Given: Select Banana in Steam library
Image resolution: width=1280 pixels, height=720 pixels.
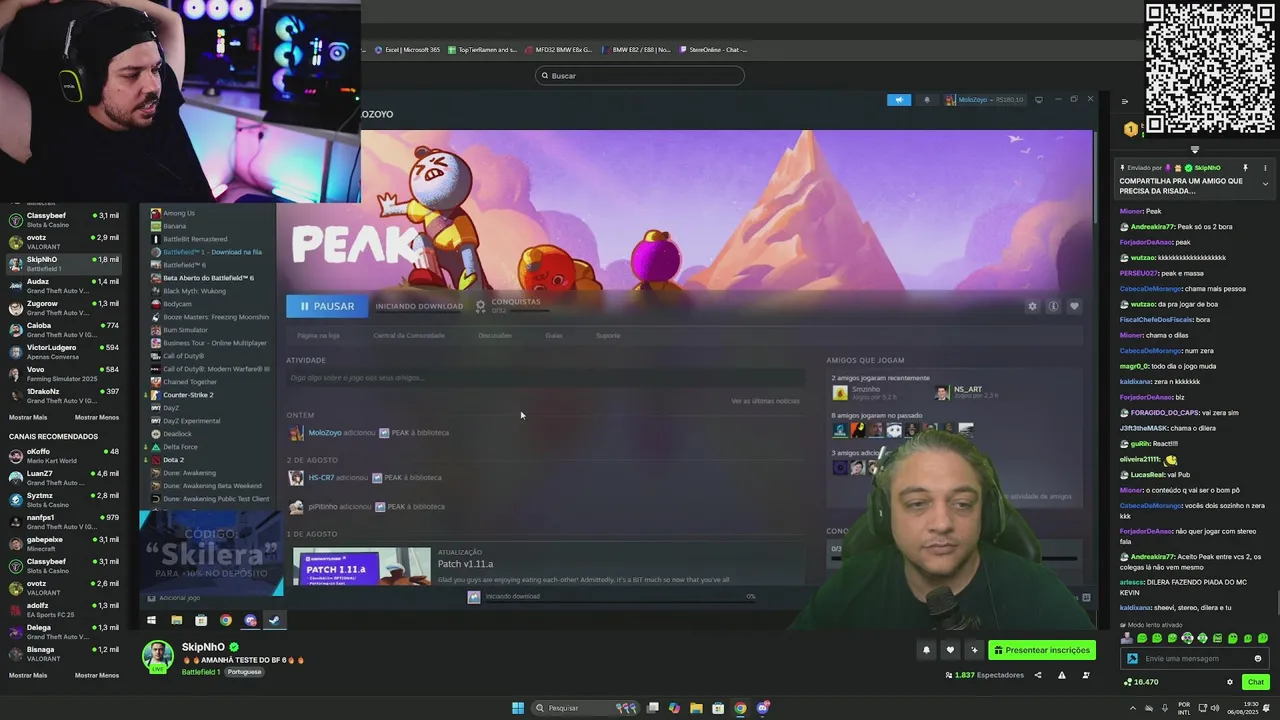Looking at the screenshot, I should (174, 226).
